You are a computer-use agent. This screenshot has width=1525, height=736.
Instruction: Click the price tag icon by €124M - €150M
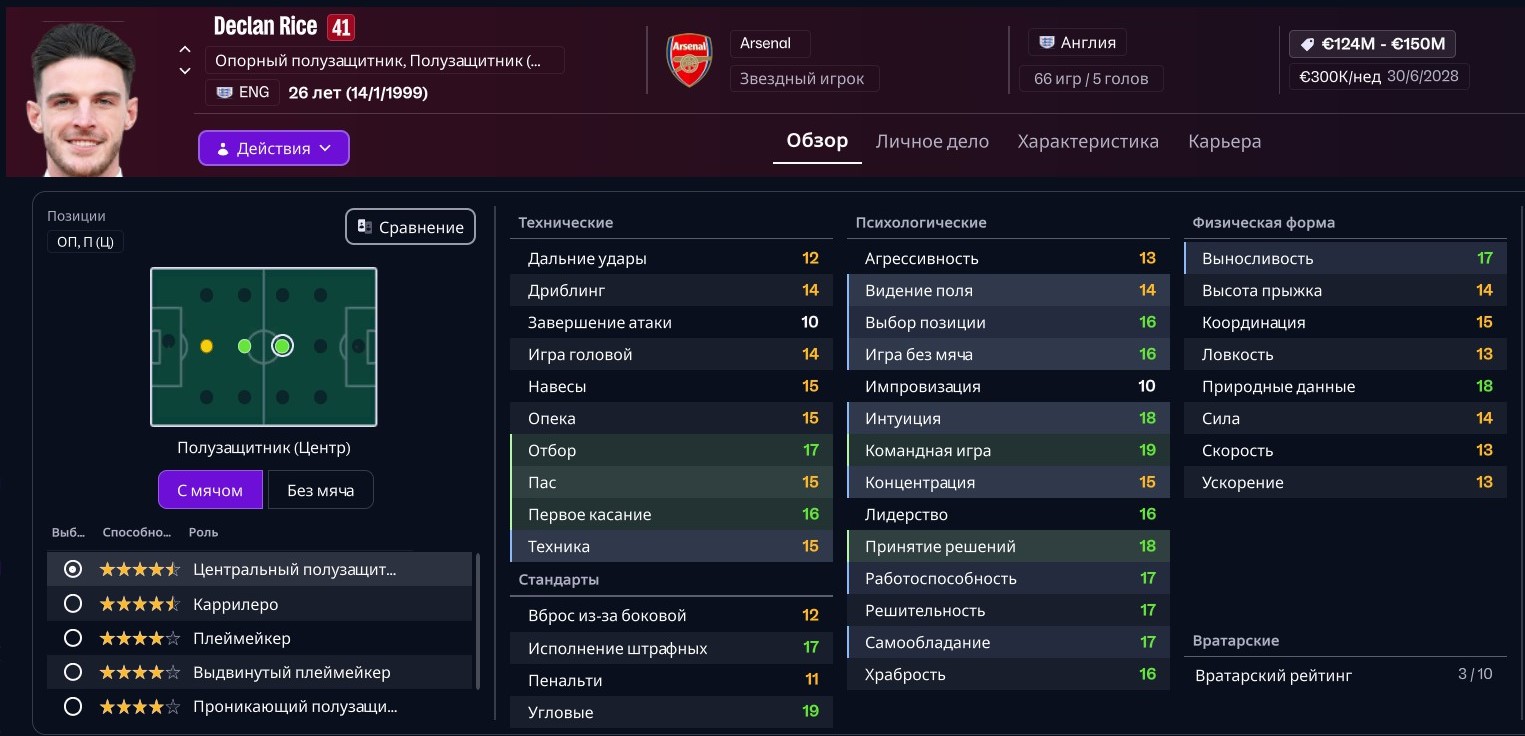[x=1306, y=44]
